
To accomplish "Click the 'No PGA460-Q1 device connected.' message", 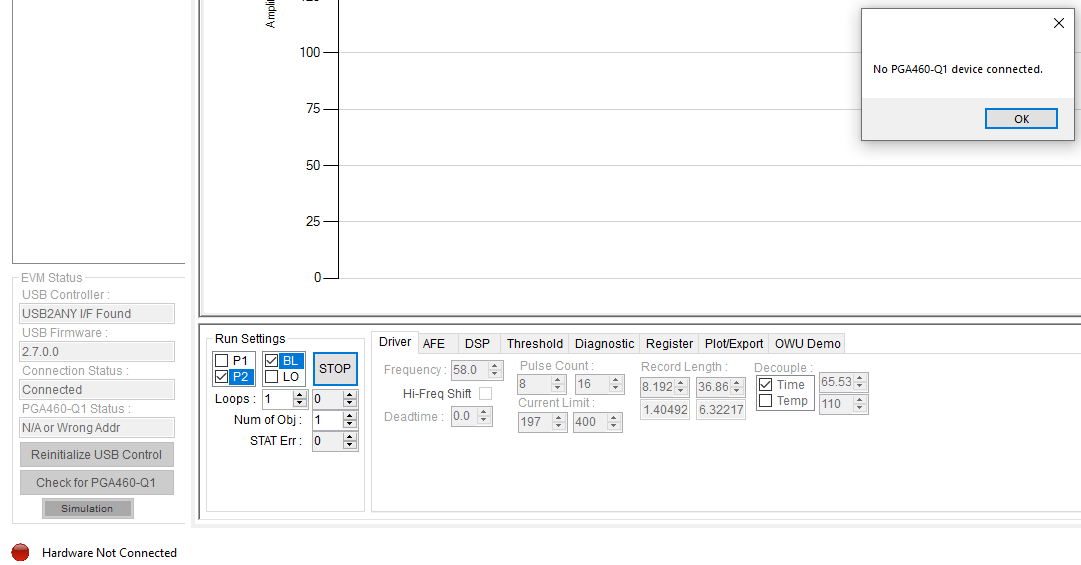I will 958,69.
